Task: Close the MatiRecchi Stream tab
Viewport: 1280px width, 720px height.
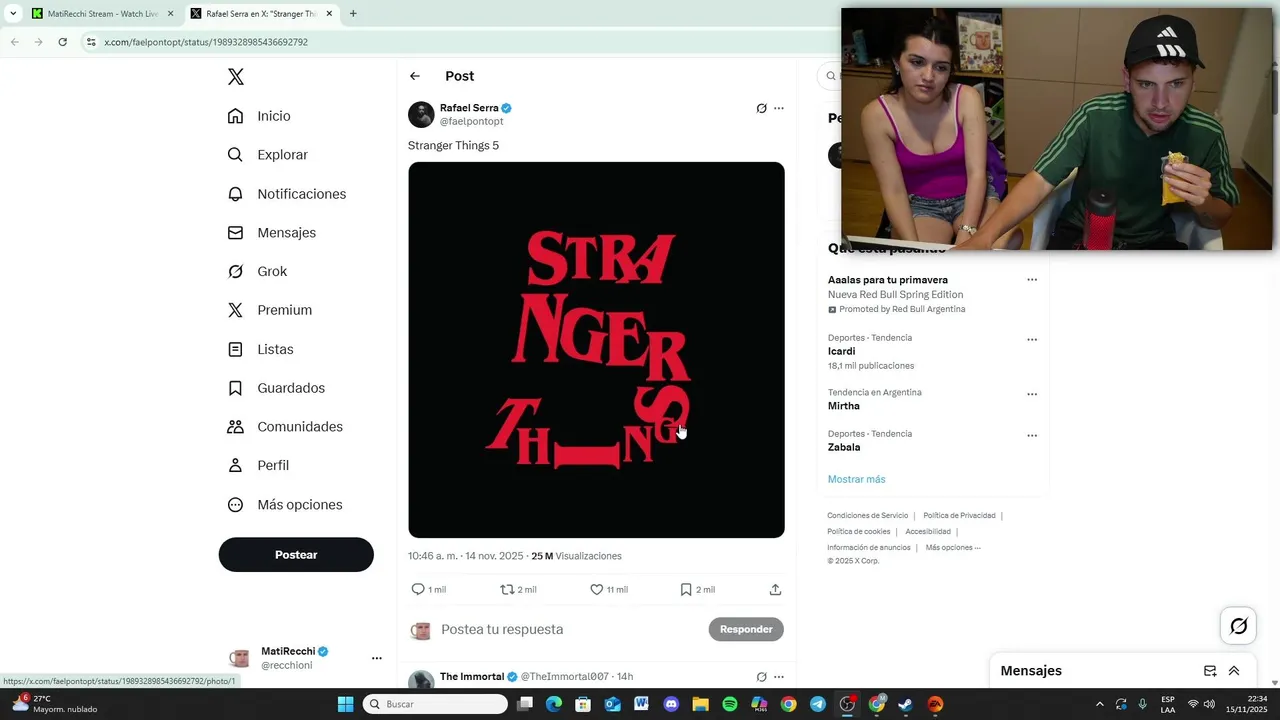Action: click(x=170, y=14)
